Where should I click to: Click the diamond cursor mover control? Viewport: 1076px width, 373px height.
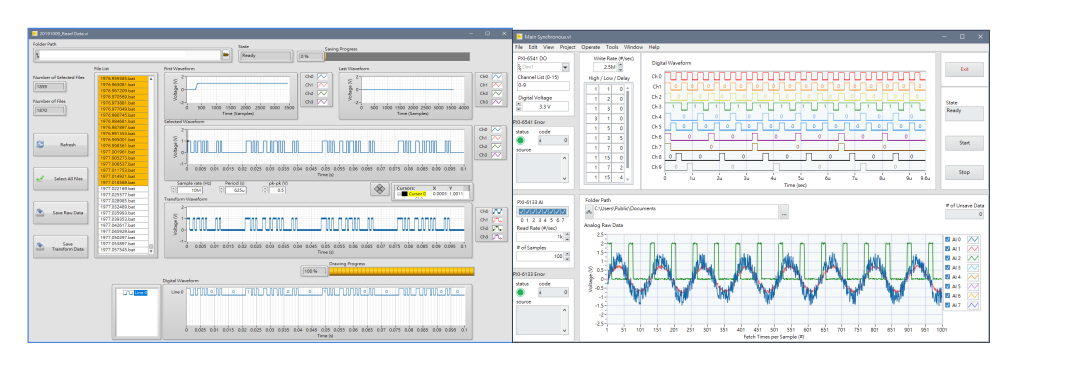click(378, 189)
